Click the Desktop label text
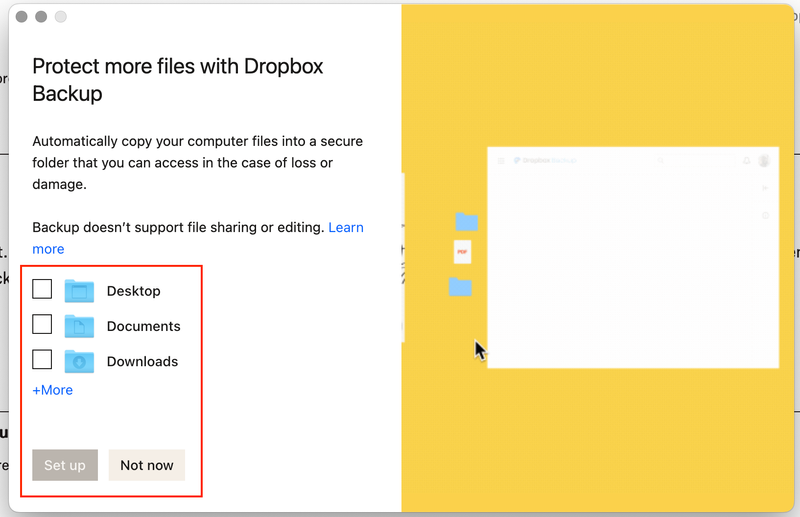The height and width of the screenshot is (517, 800). click(x=134, y=291)
